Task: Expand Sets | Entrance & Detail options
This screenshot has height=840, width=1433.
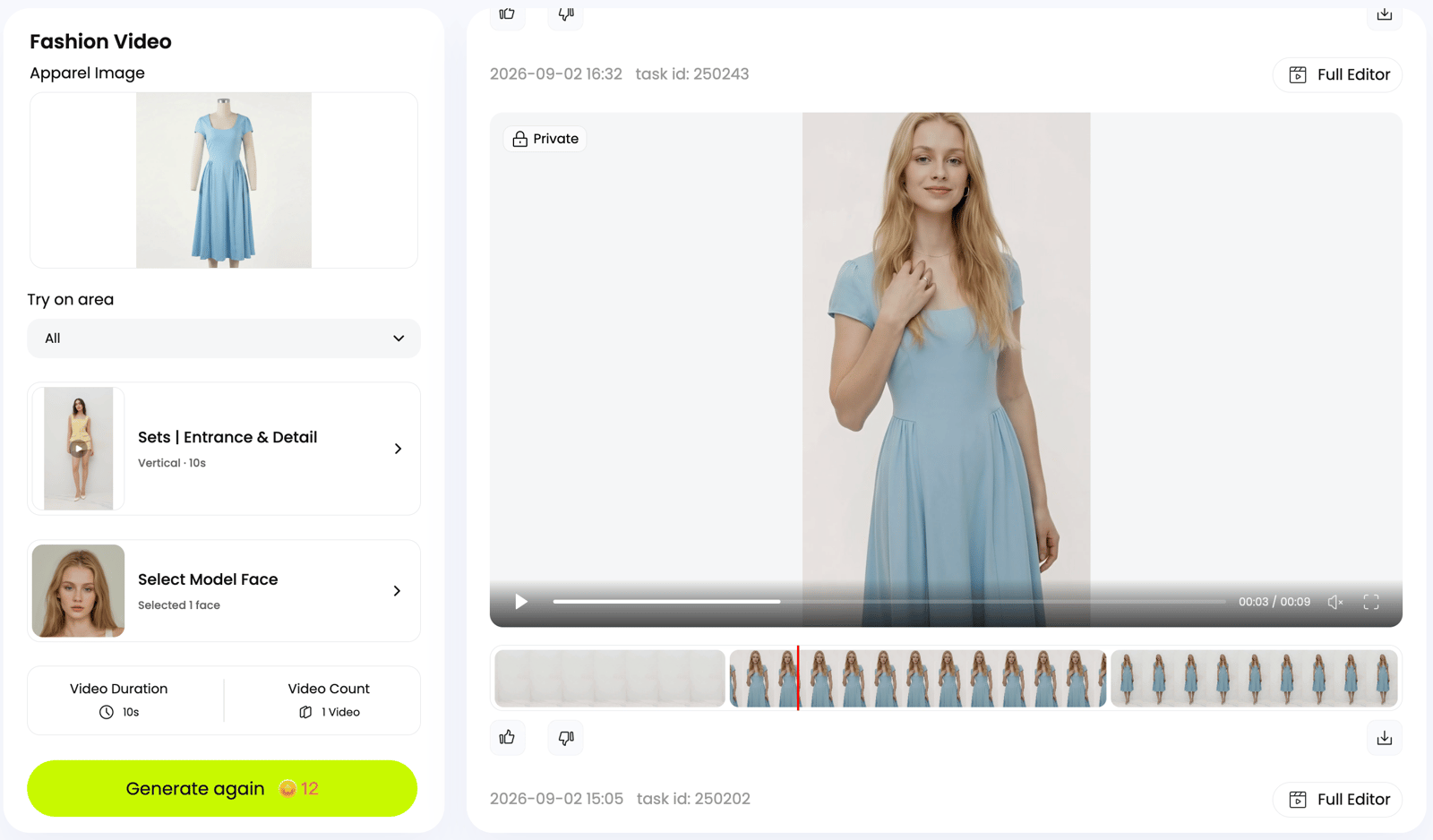Action: point(224,449)
